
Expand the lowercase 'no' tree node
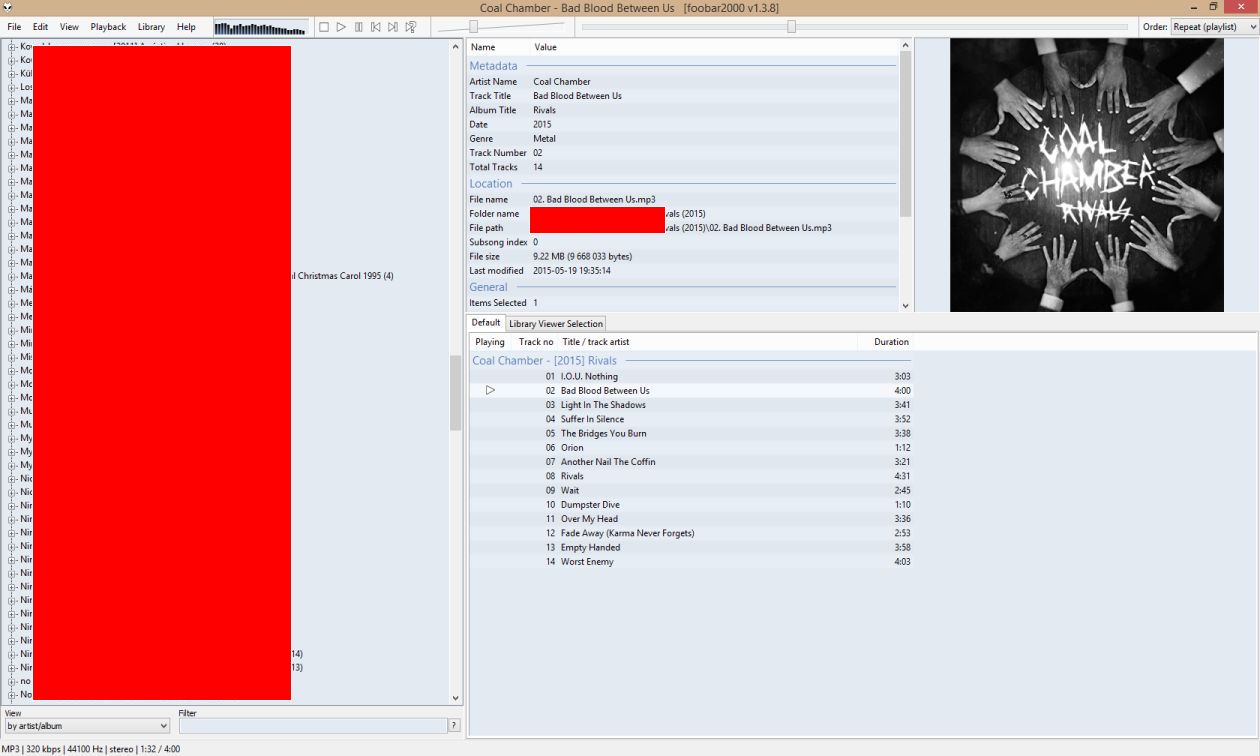12,681
